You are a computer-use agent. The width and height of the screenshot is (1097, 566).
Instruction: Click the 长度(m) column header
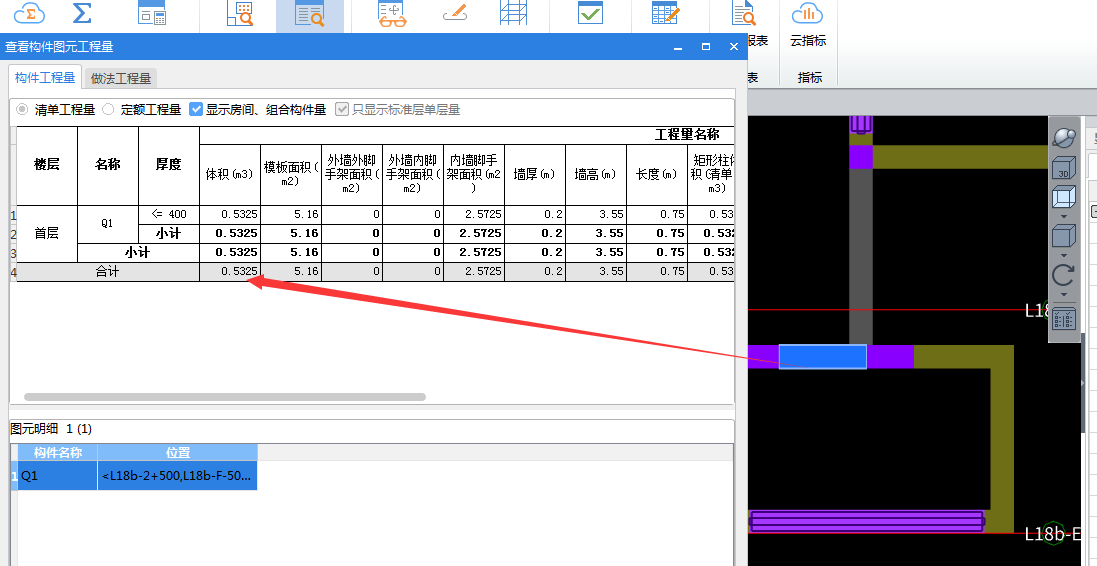click(656, 174)
